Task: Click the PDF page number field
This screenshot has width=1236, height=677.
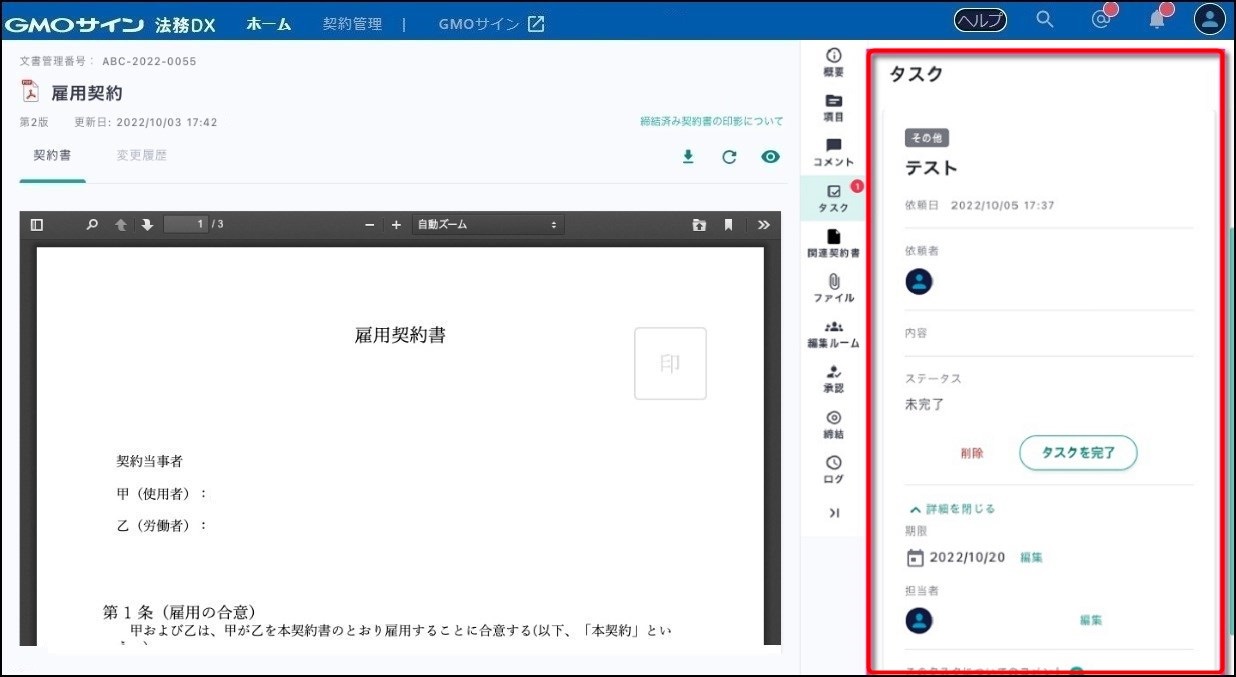Action: click(185, 225)
